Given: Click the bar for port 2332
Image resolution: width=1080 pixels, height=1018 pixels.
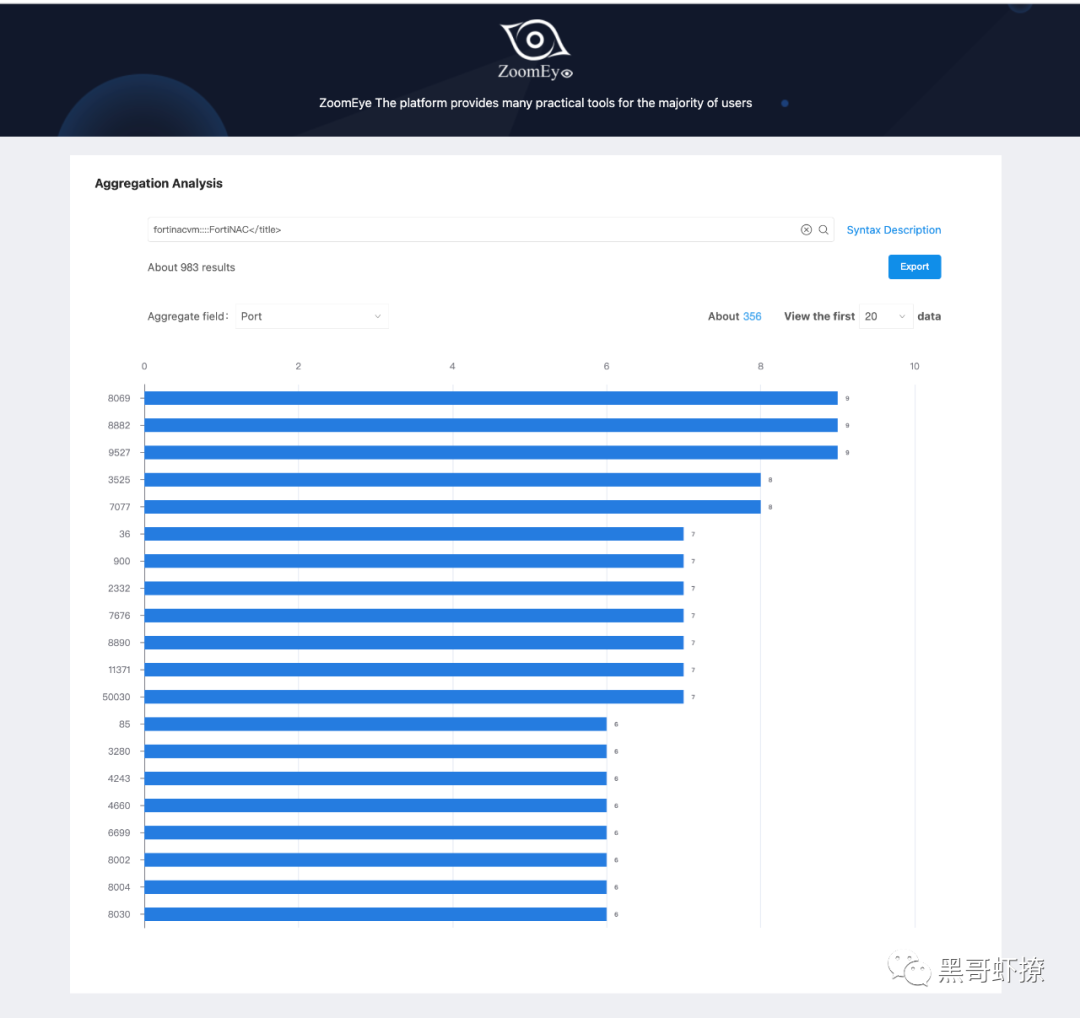Looking at the screenshot, I should click(x=413, y=588).
